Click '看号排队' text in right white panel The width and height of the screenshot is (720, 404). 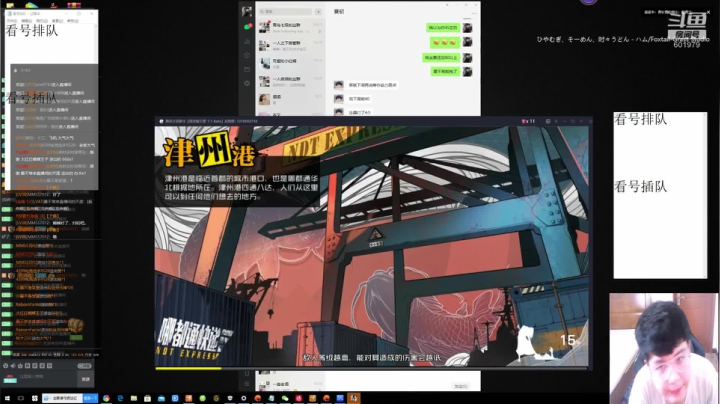pos(640,119)
